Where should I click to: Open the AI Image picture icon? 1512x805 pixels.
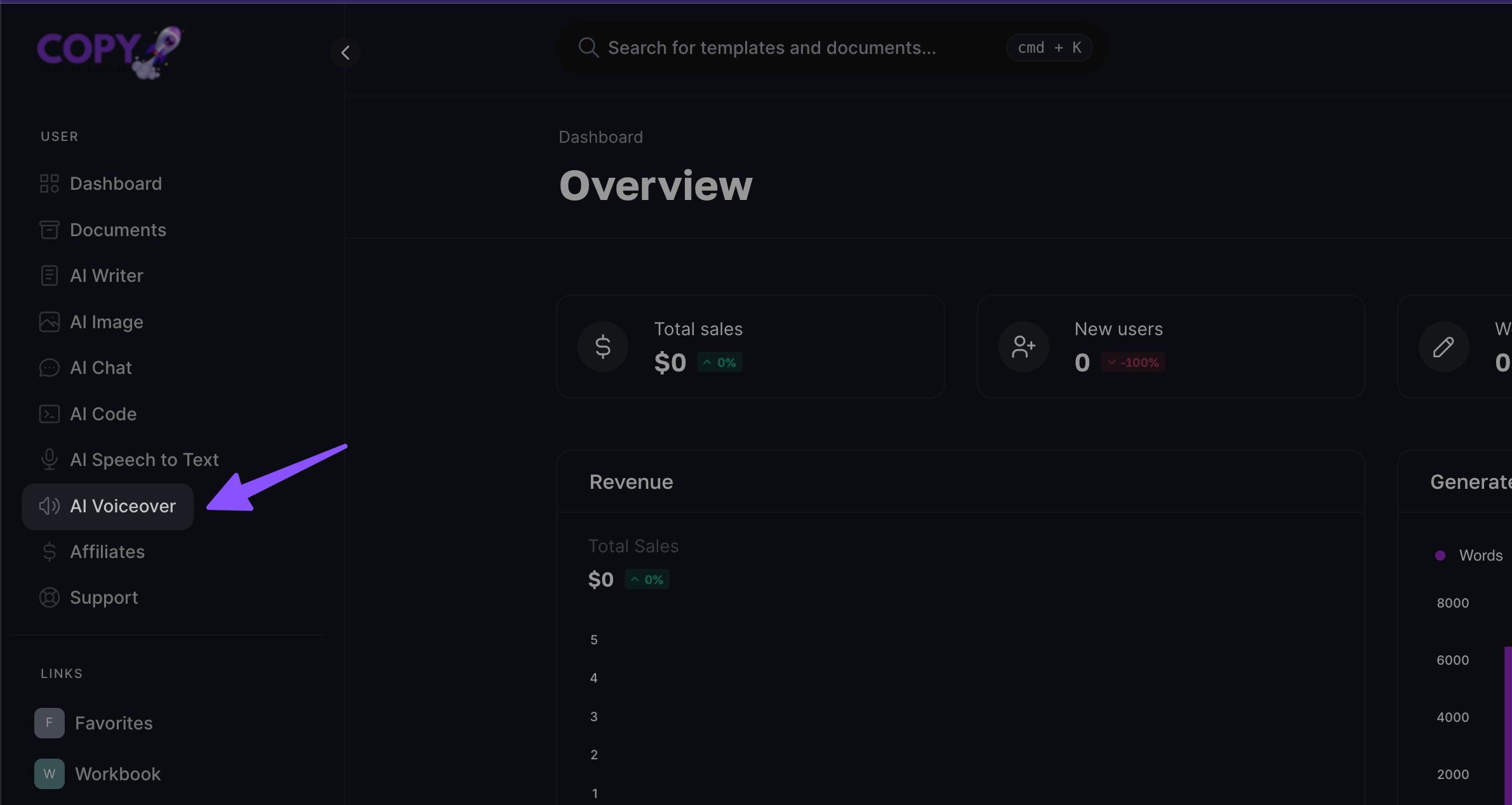click(49, 322)
